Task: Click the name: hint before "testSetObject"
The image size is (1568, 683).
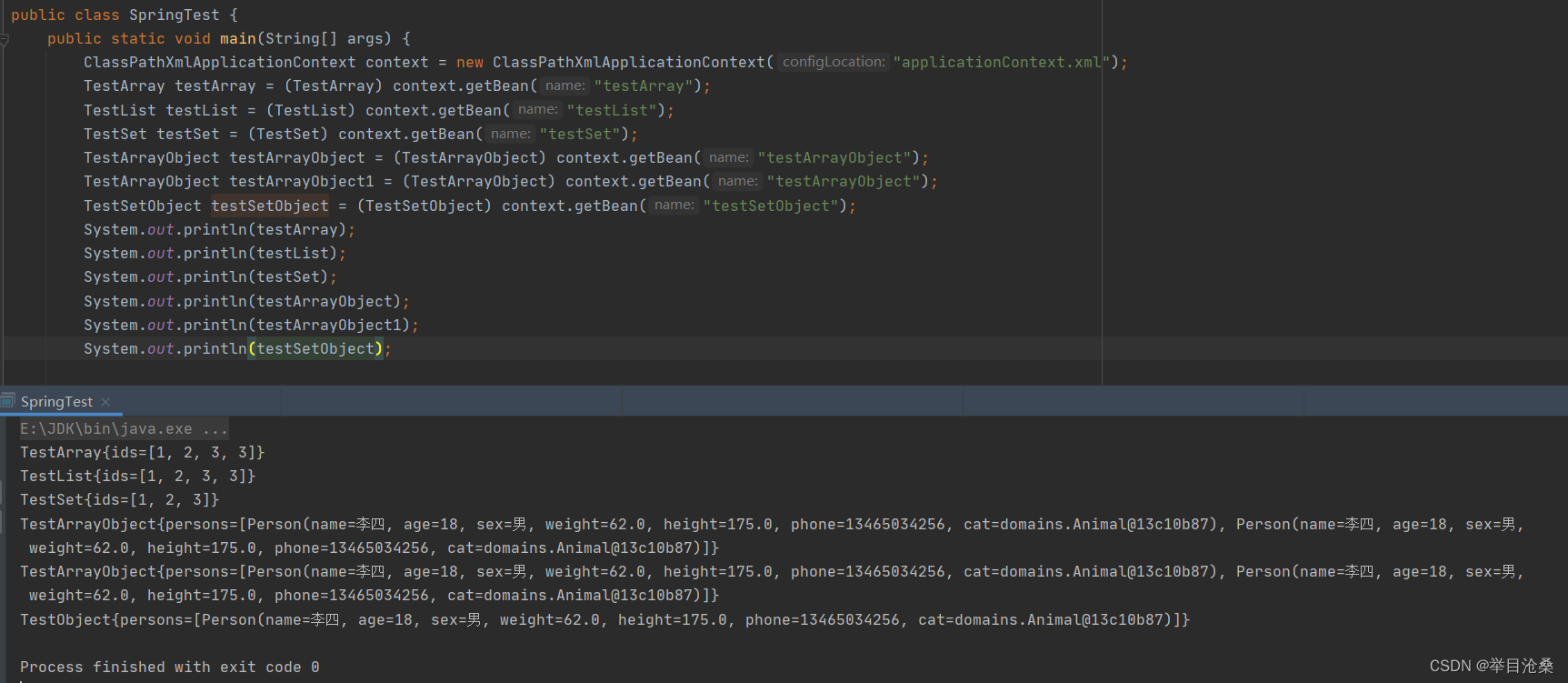Action: (674, 206)
